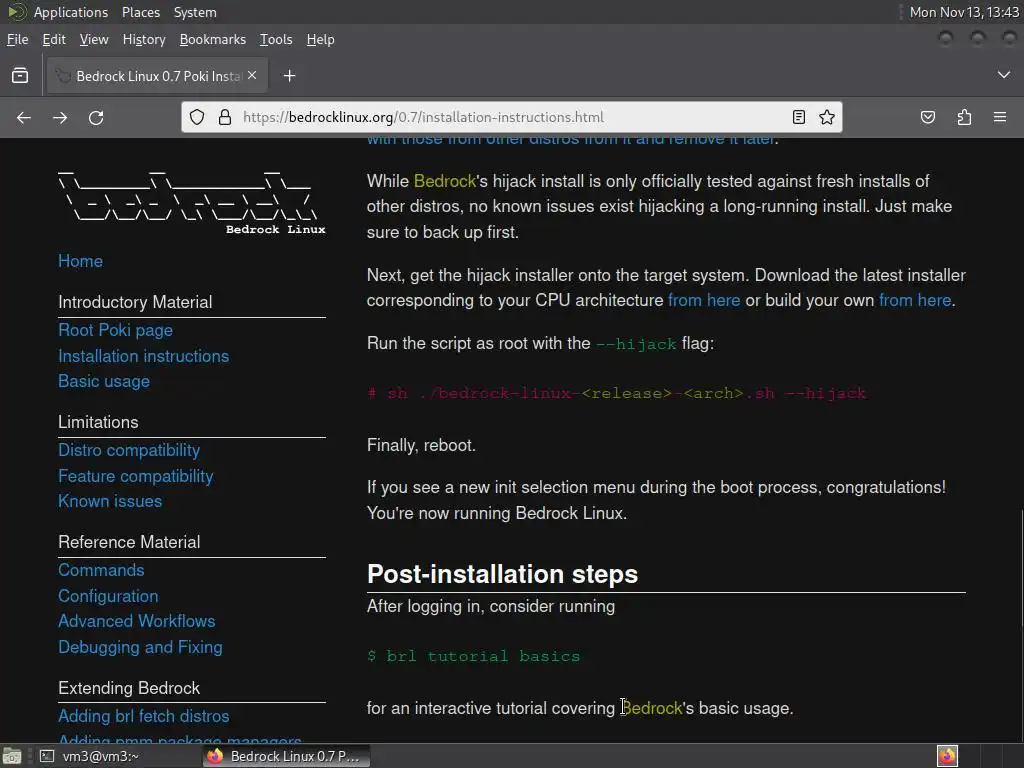Screen dimensions: 1024x768
Task: Click the 'brl tutorial basics' command text
Action: click(473, 656)
